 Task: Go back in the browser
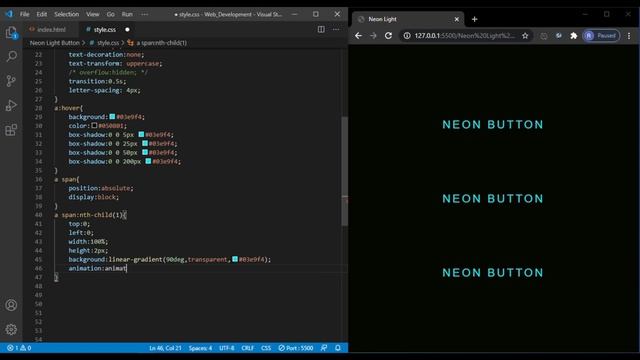click(358, 36)
